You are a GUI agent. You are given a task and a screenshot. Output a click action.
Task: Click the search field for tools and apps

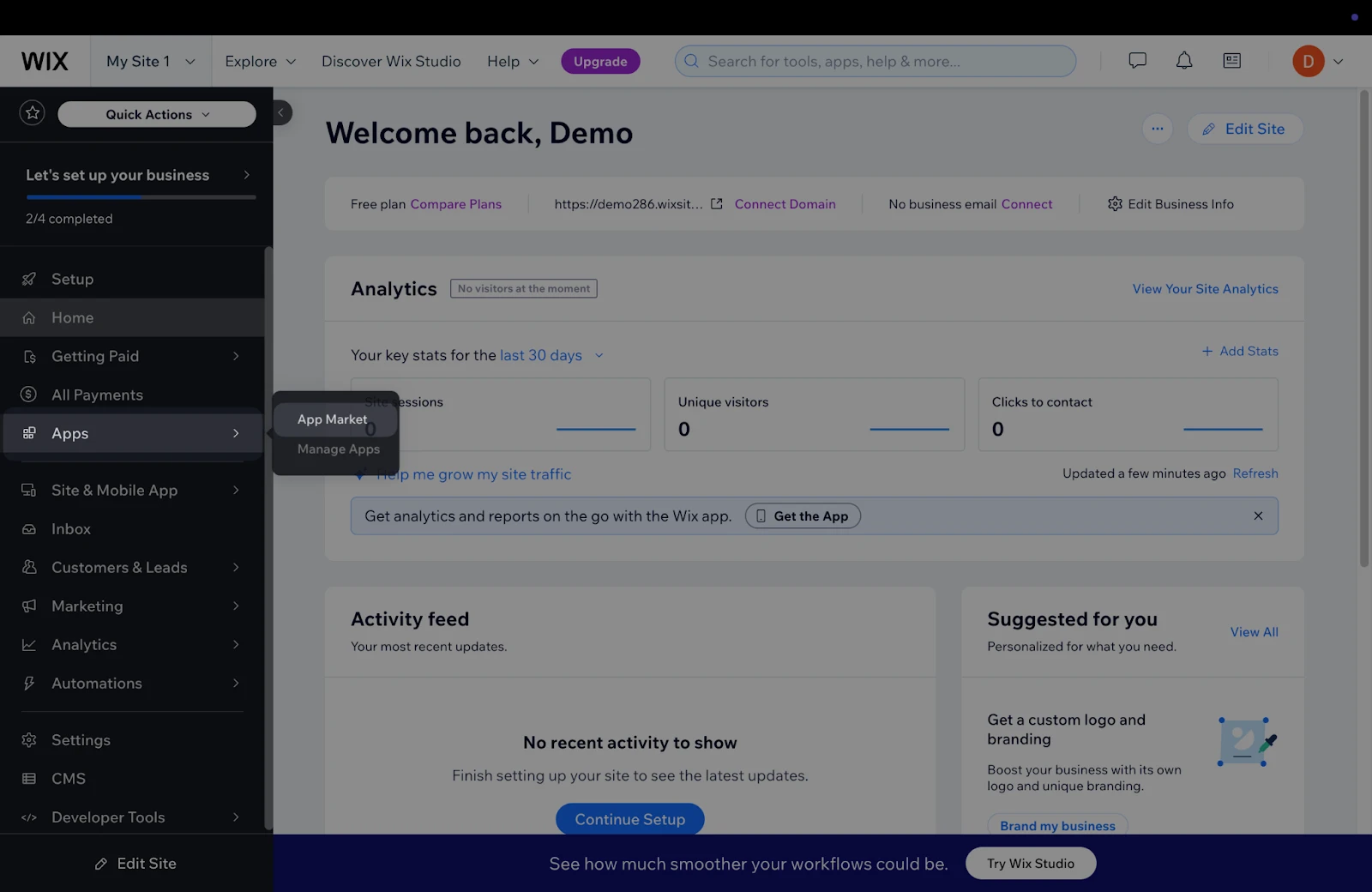875,61
